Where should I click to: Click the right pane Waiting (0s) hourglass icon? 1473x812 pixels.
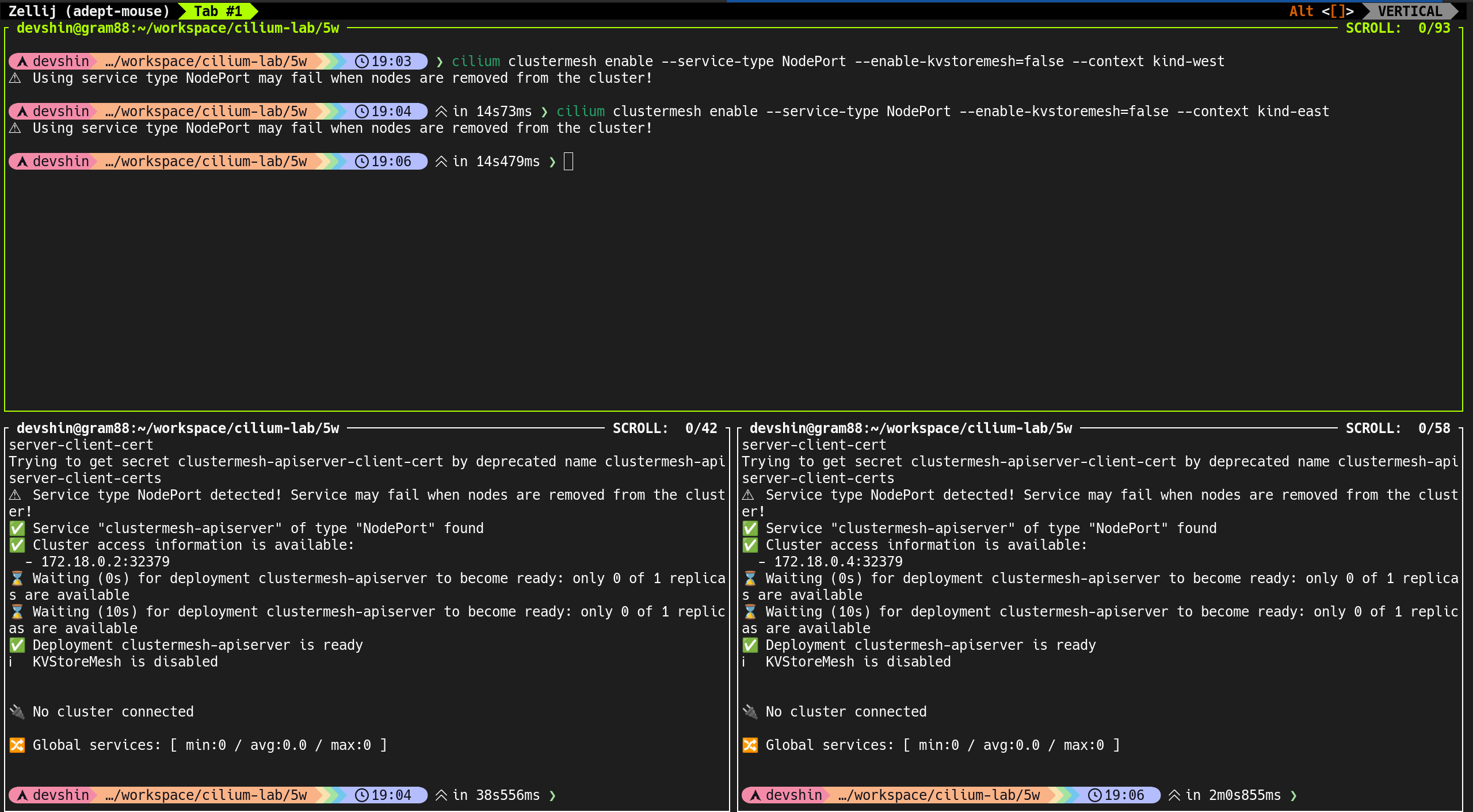(x=750, y=579)
